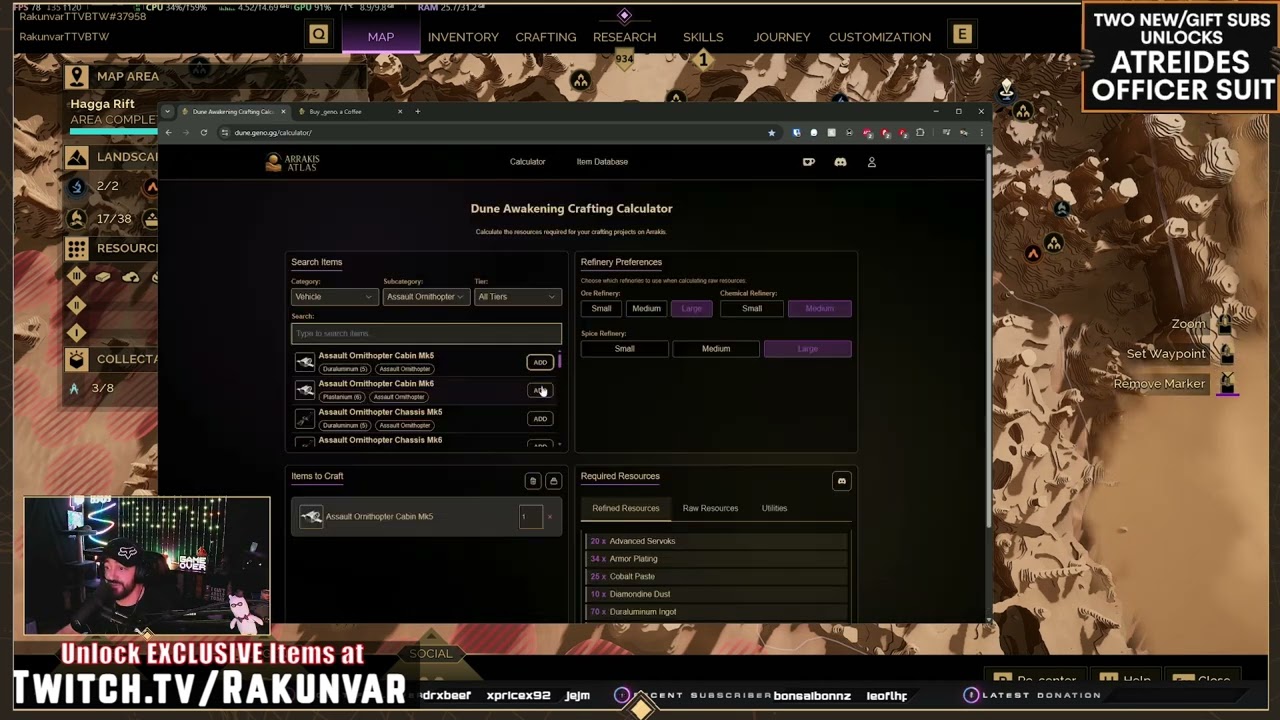Click the trash icon in Items to Craft
1280x720 pixels.
533,481
